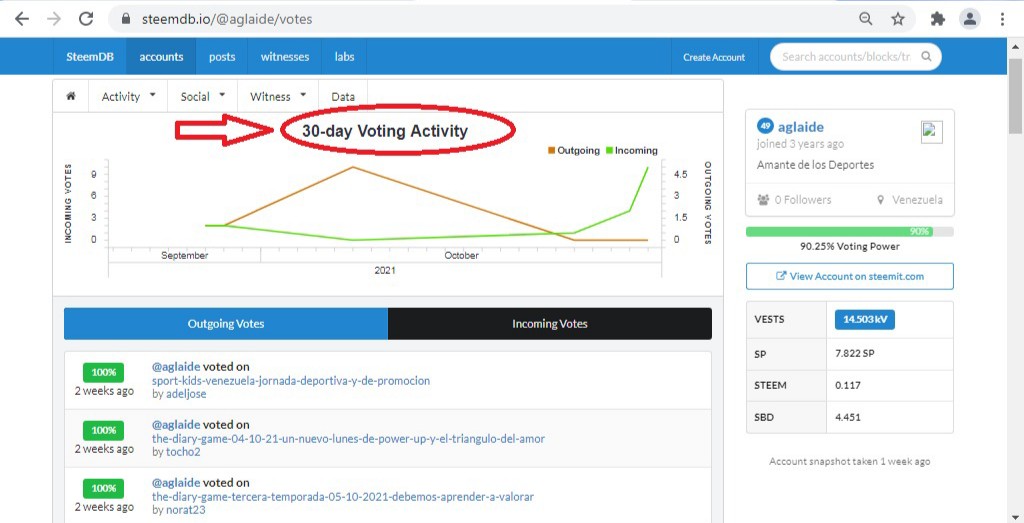1024x523 pixels.
Task: Switch to Incoming Votes tab
Action: (x=549, y=323)
